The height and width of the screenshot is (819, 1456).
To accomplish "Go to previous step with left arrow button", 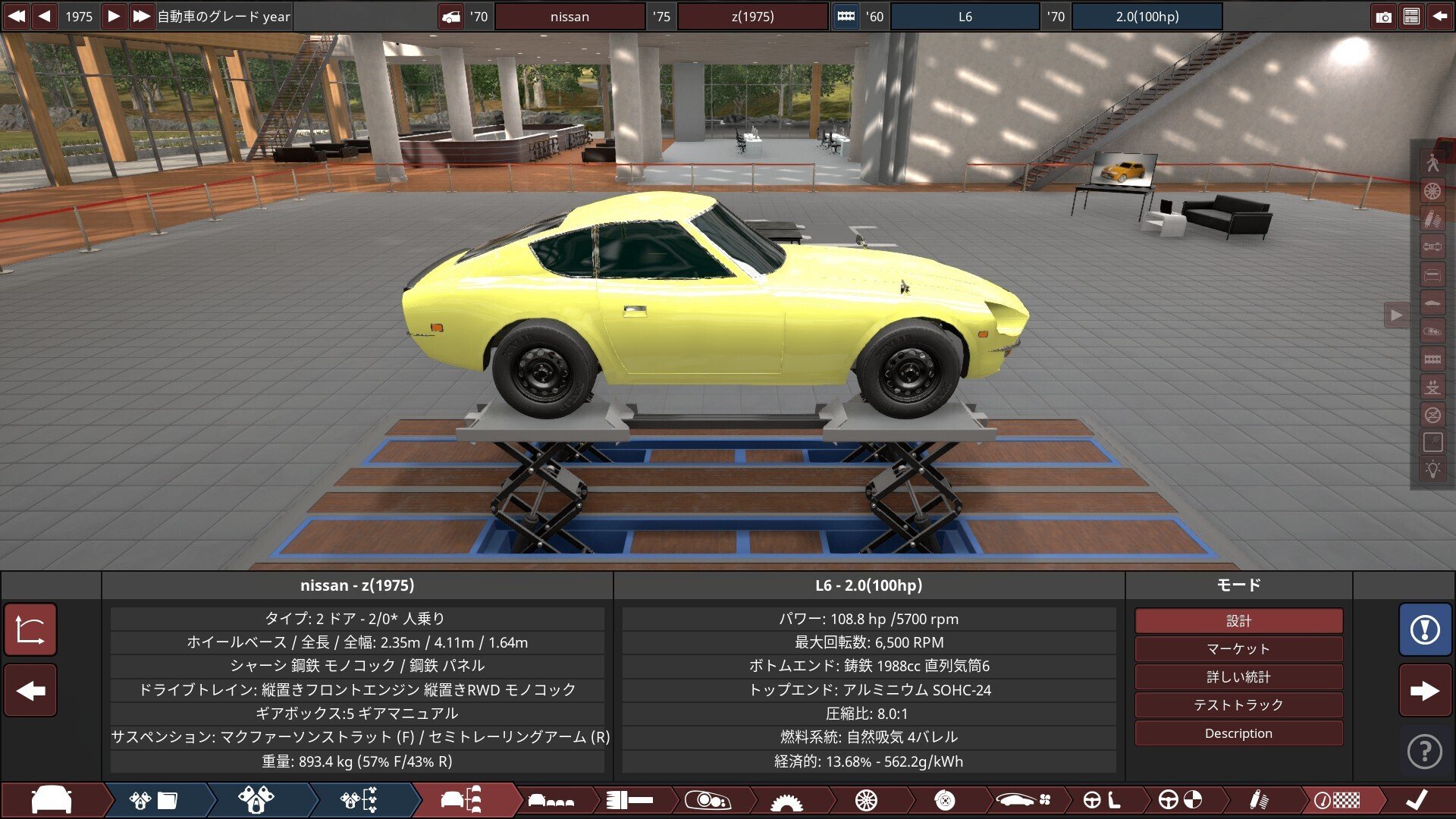I will [30, 691].
